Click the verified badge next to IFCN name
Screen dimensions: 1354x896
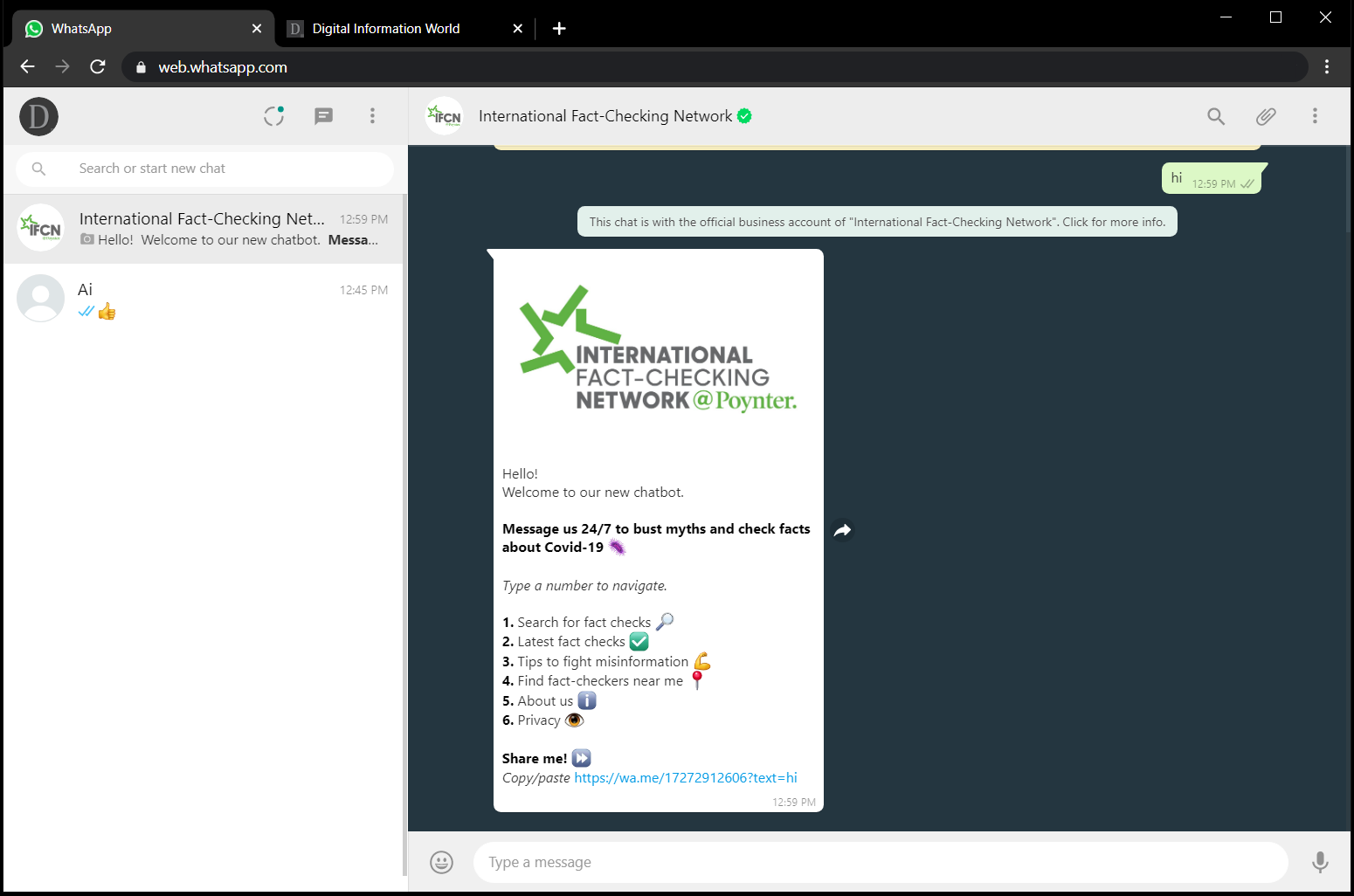click(x=744, y=116)
